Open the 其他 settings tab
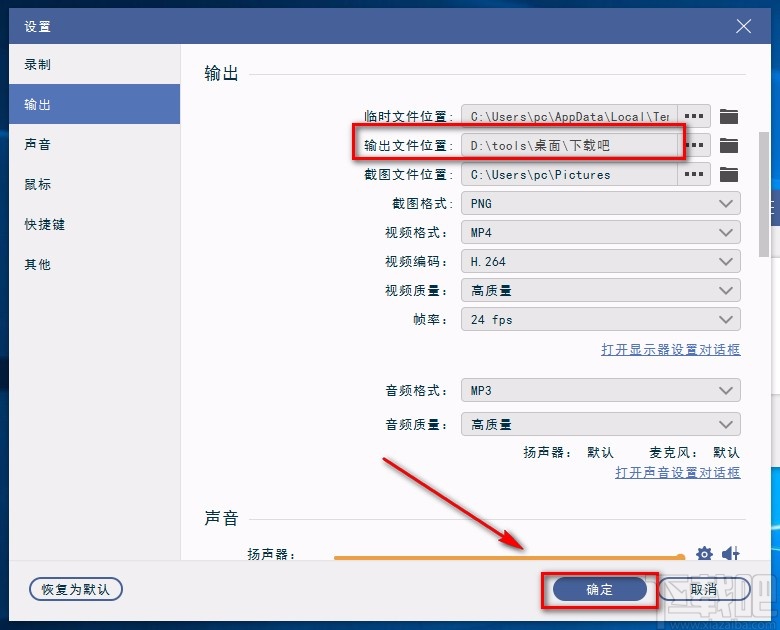The image size is (780, 630). point(95,264)
